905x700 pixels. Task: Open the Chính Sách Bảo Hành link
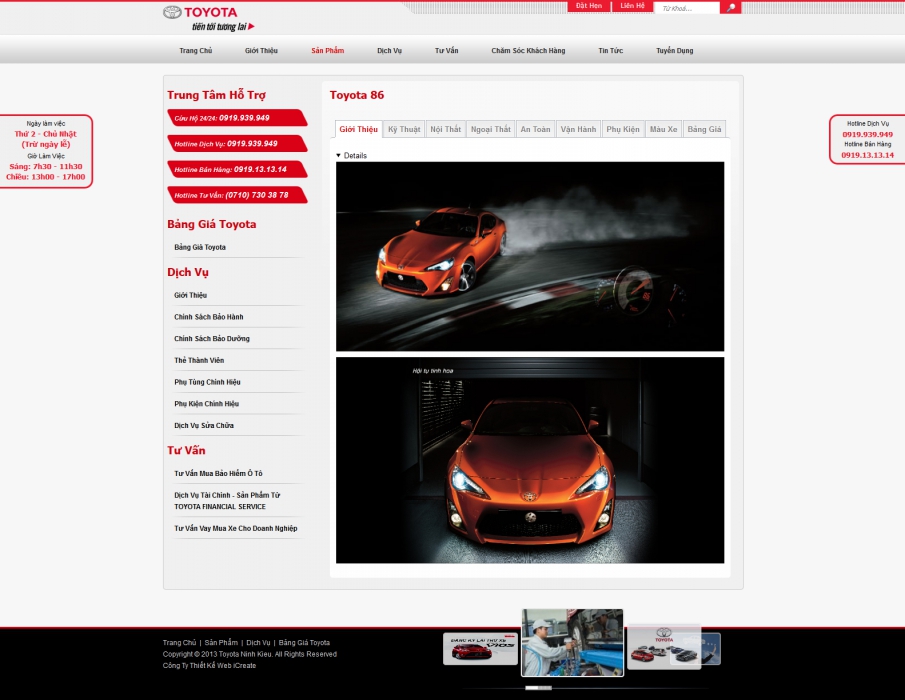pos(209,317)
